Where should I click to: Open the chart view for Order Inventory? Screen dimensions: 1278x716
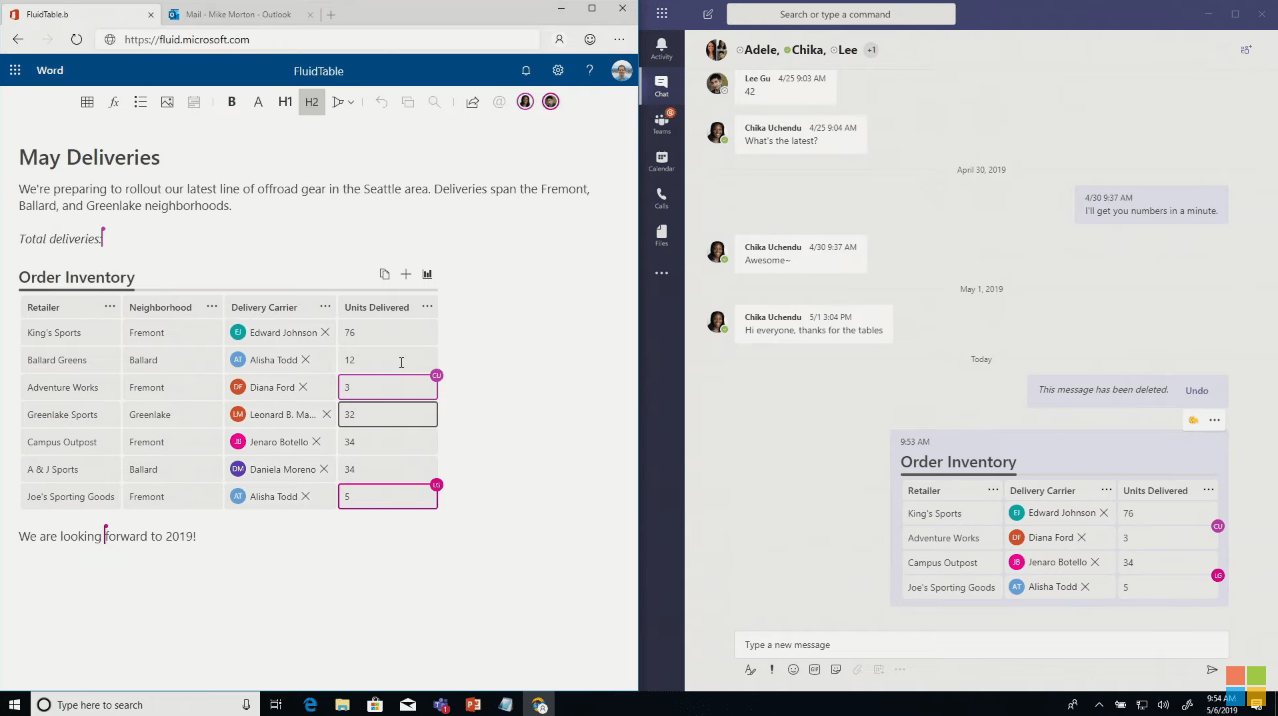(427, 273)
